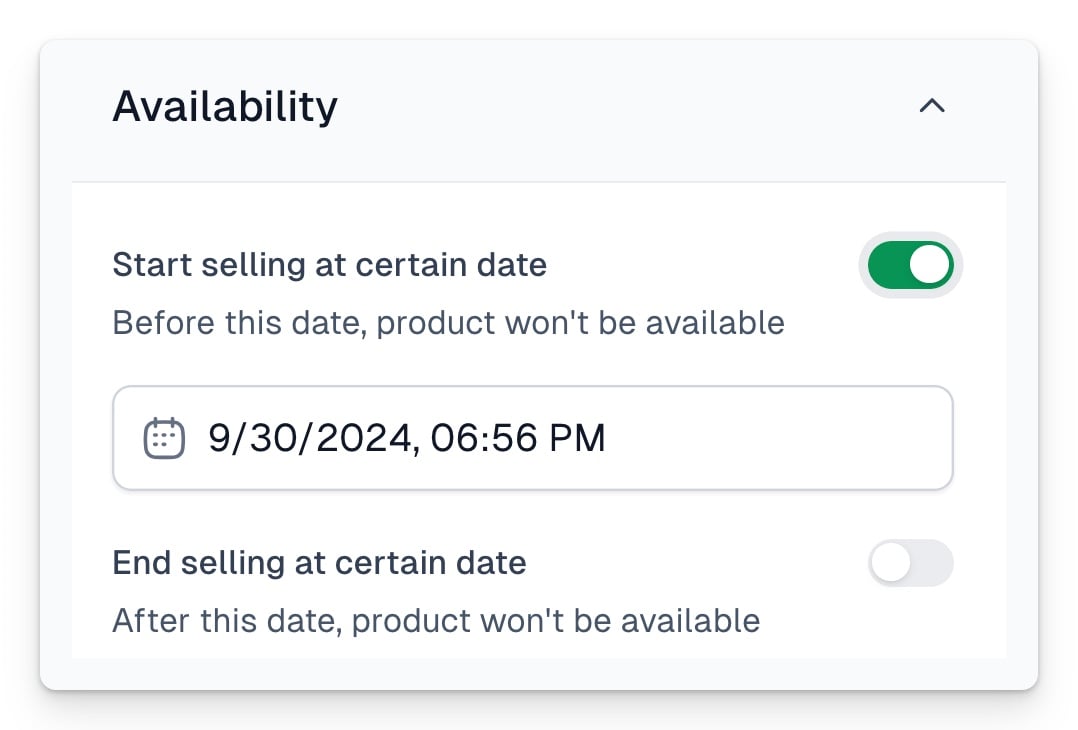Collapse the Availability section with the chevron
Viewport: 1078px width, 730px height.
coord(932,106)
